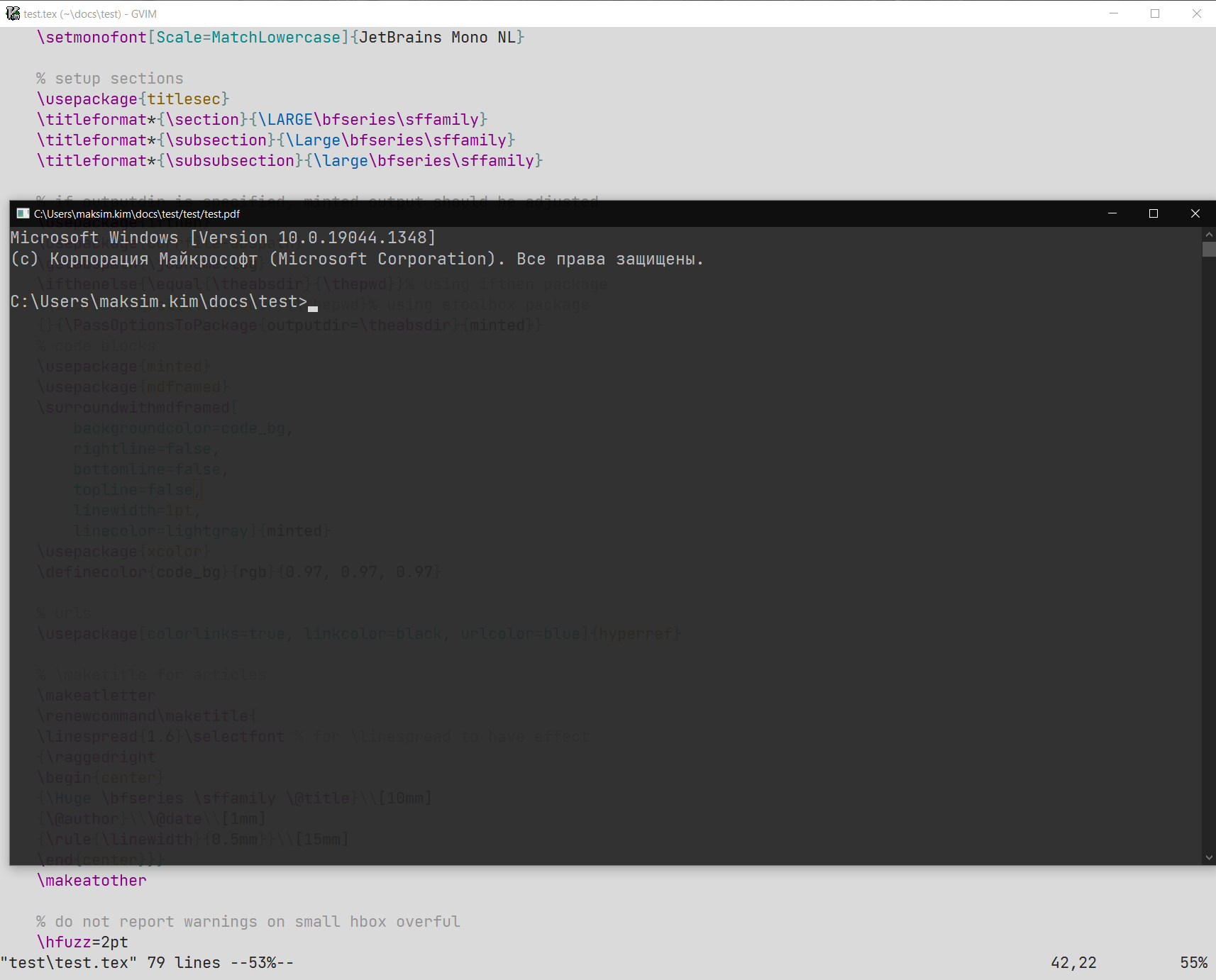Click the scrollbar up arrow in the console window

[1209, 233]
